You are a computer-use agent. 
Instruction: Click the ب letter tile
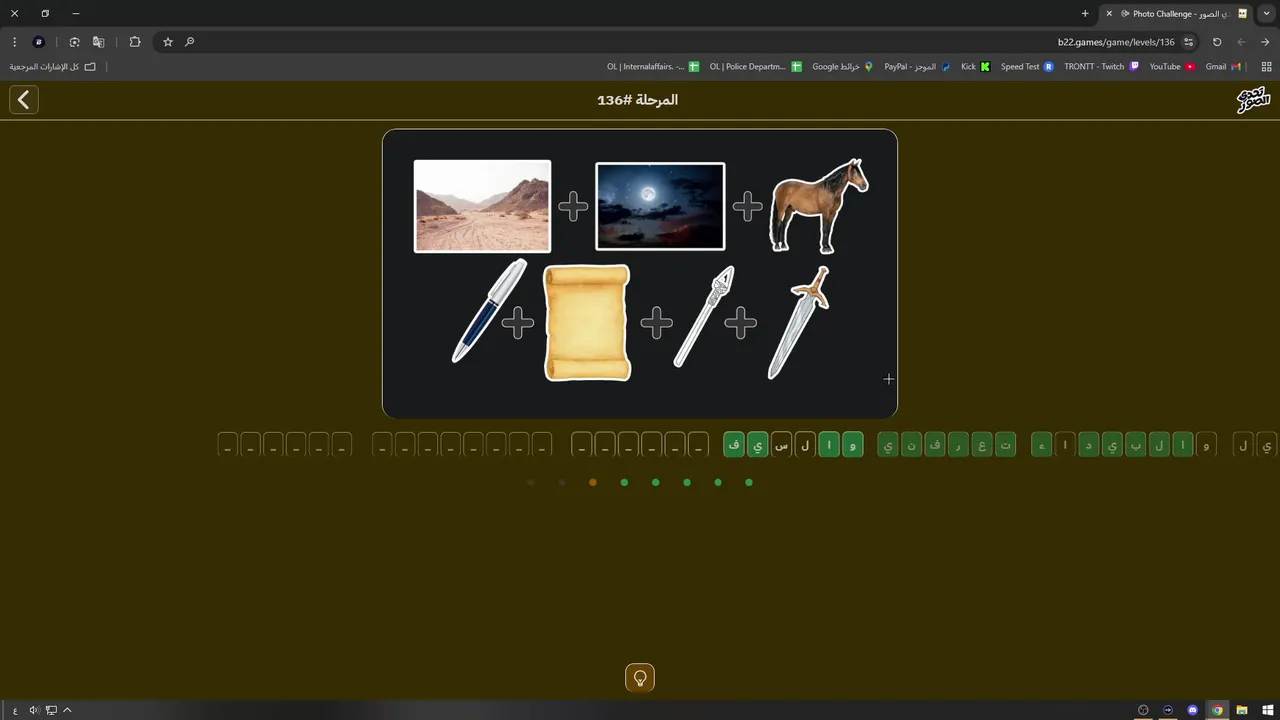click(1136, 445)
